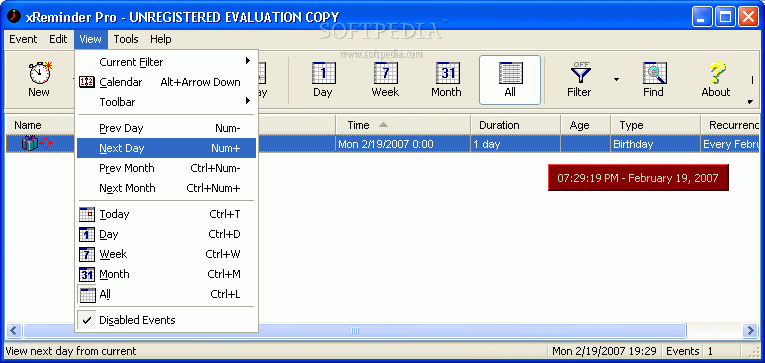Screen dimensions: 765x363
Task: Open the Tools menu
Action: coord(126,39)
